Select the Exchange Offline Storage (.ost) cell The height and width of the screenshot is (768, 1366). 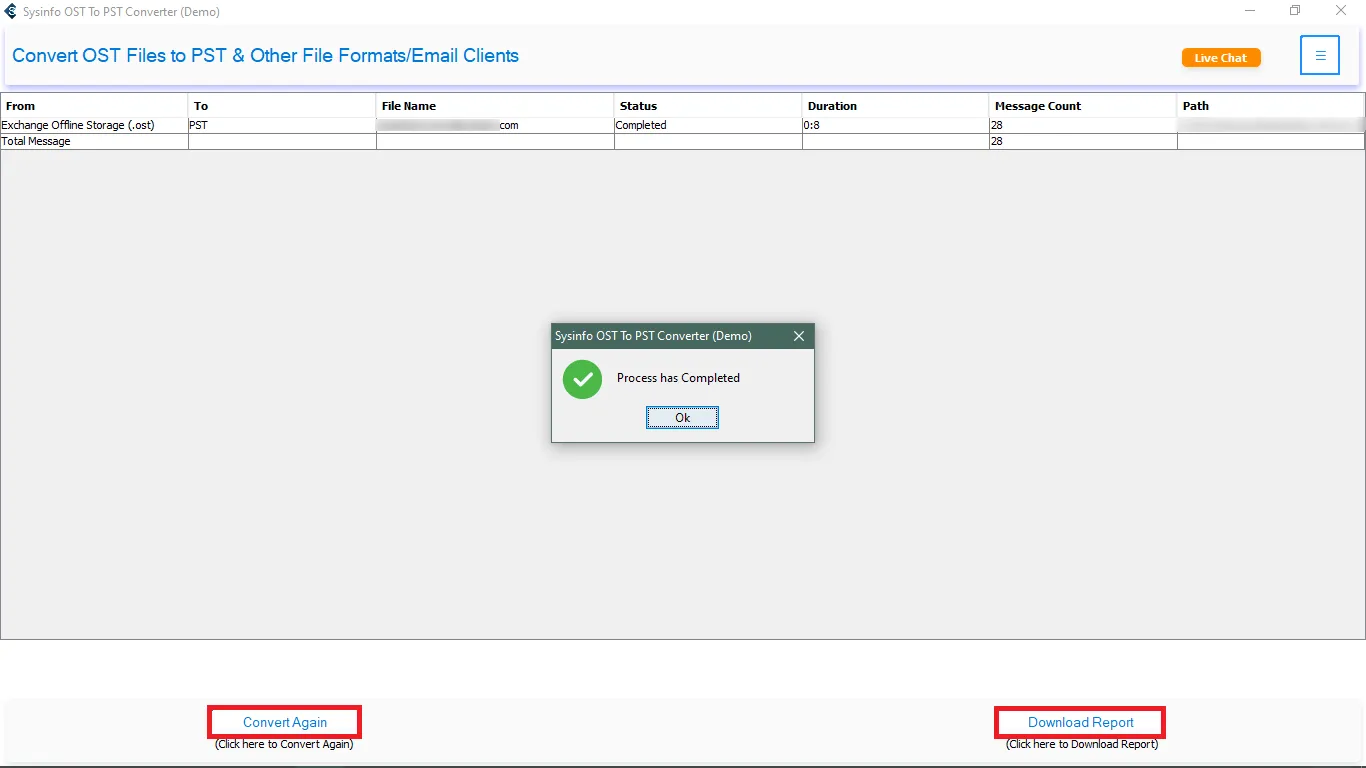point(94,126)
